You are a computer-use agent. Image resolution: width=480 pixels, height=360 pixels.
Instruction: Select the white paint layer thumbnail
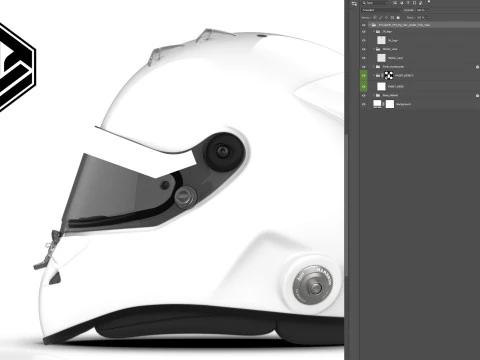tap(381, 86)
